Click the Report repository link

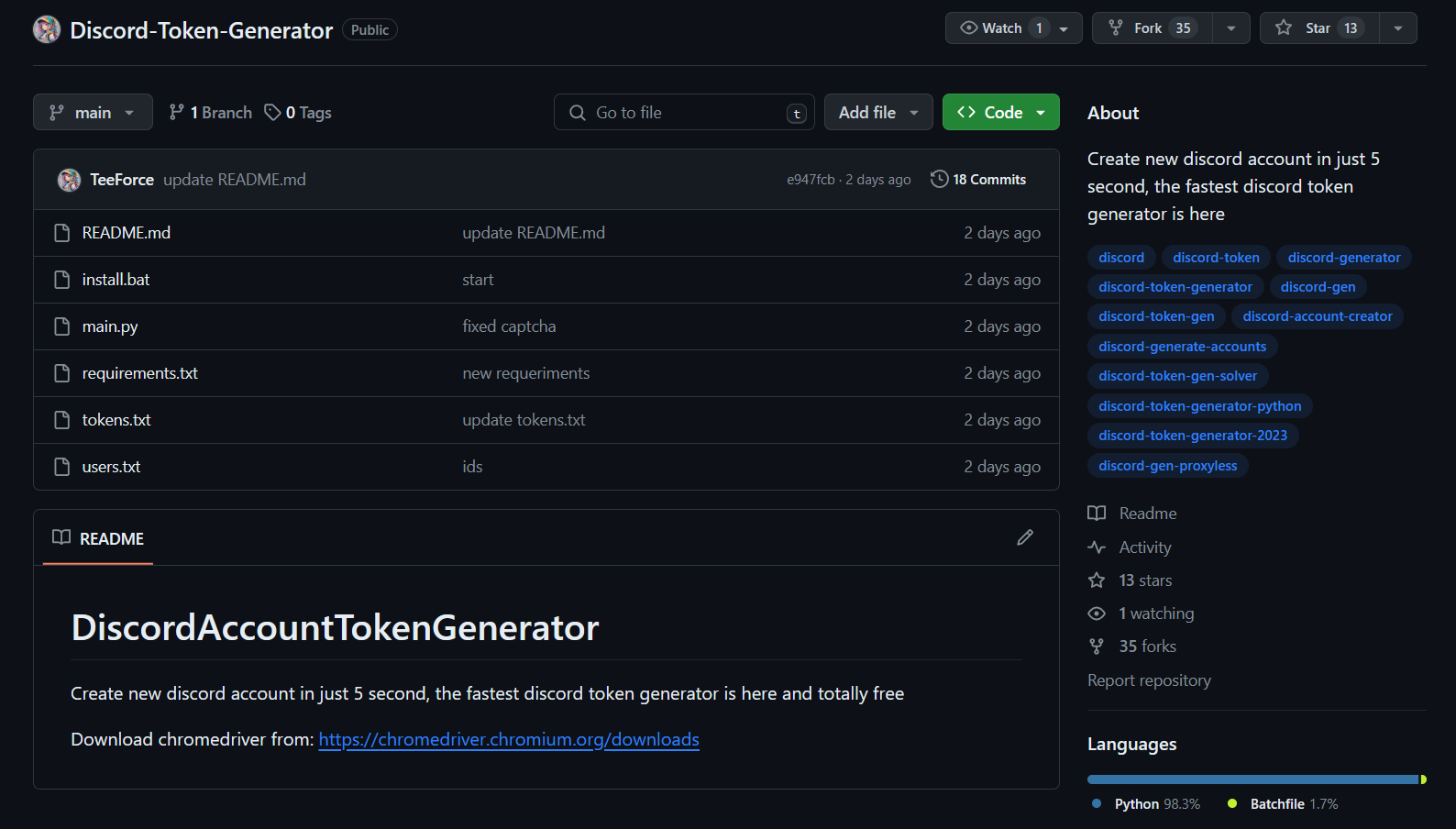coord(1149,680)
